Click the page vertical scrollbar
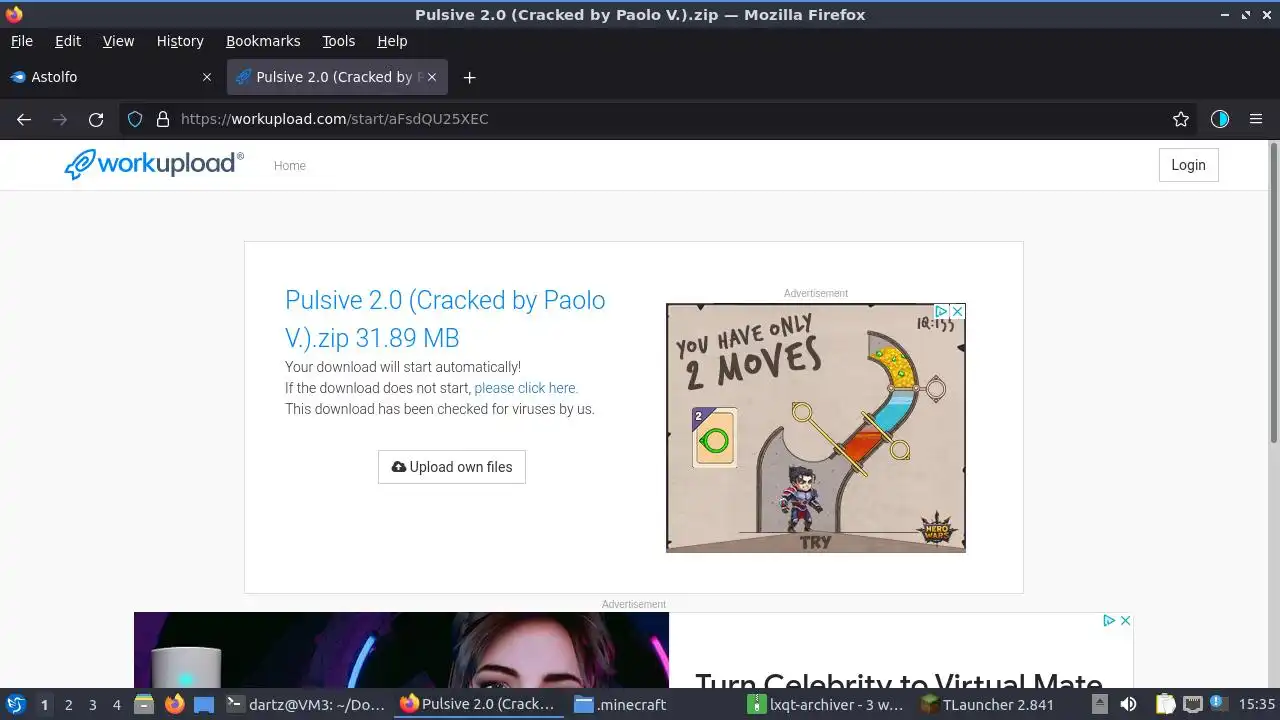Viewport: 1280px width, 720px height. coord(1274,293)
